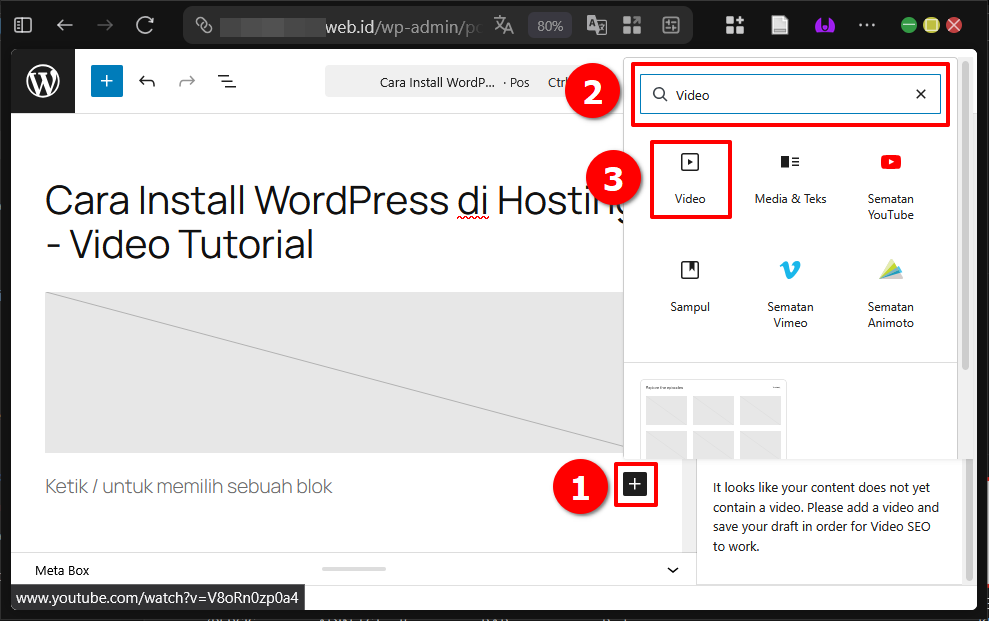Expand the Meta Box panel chevron
The width and height of the screenshot is (989, 621).
click(672, 569)
